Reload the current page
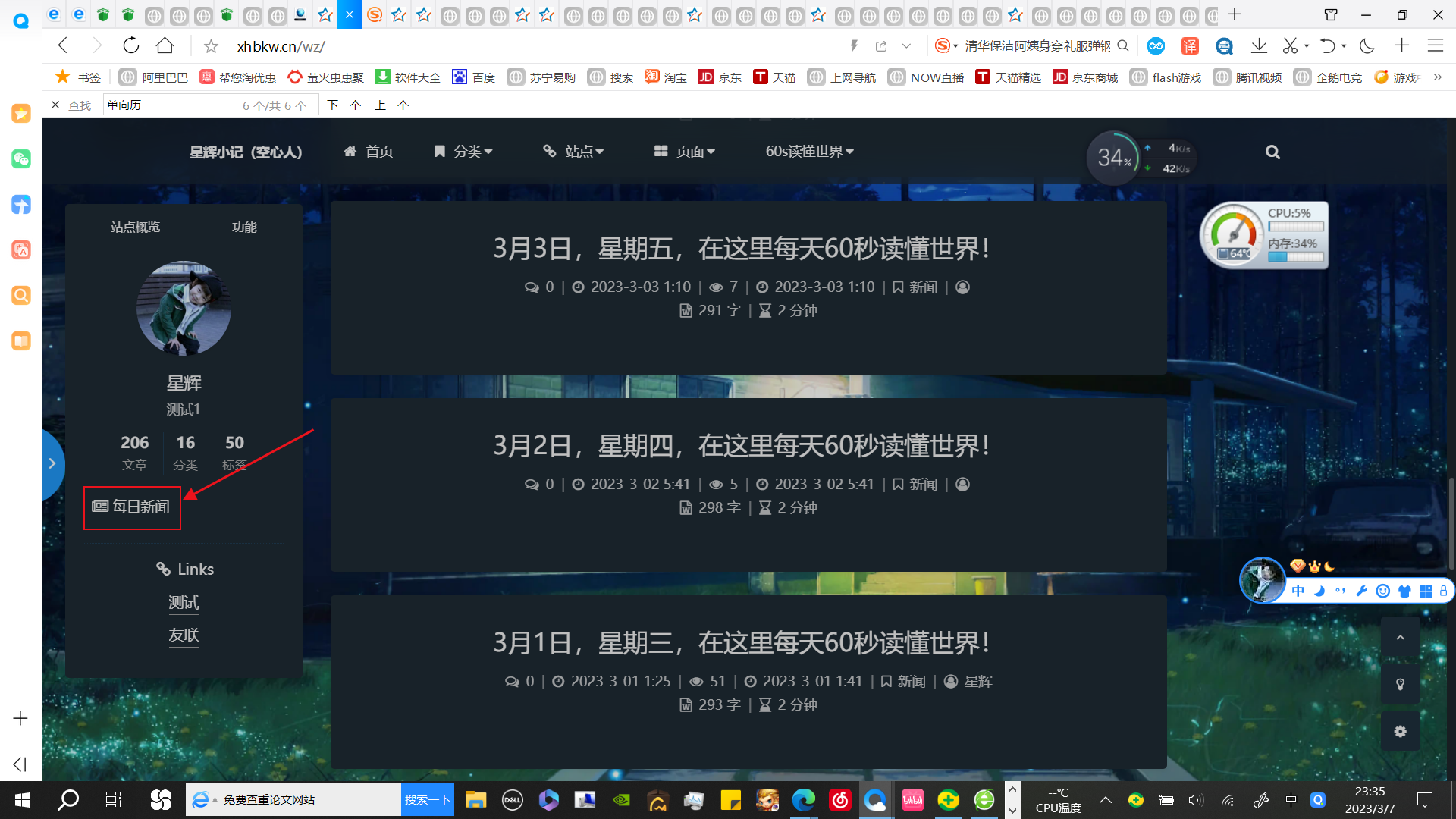The width and height of the screenshot is (1456, 819). coord(131,45)
